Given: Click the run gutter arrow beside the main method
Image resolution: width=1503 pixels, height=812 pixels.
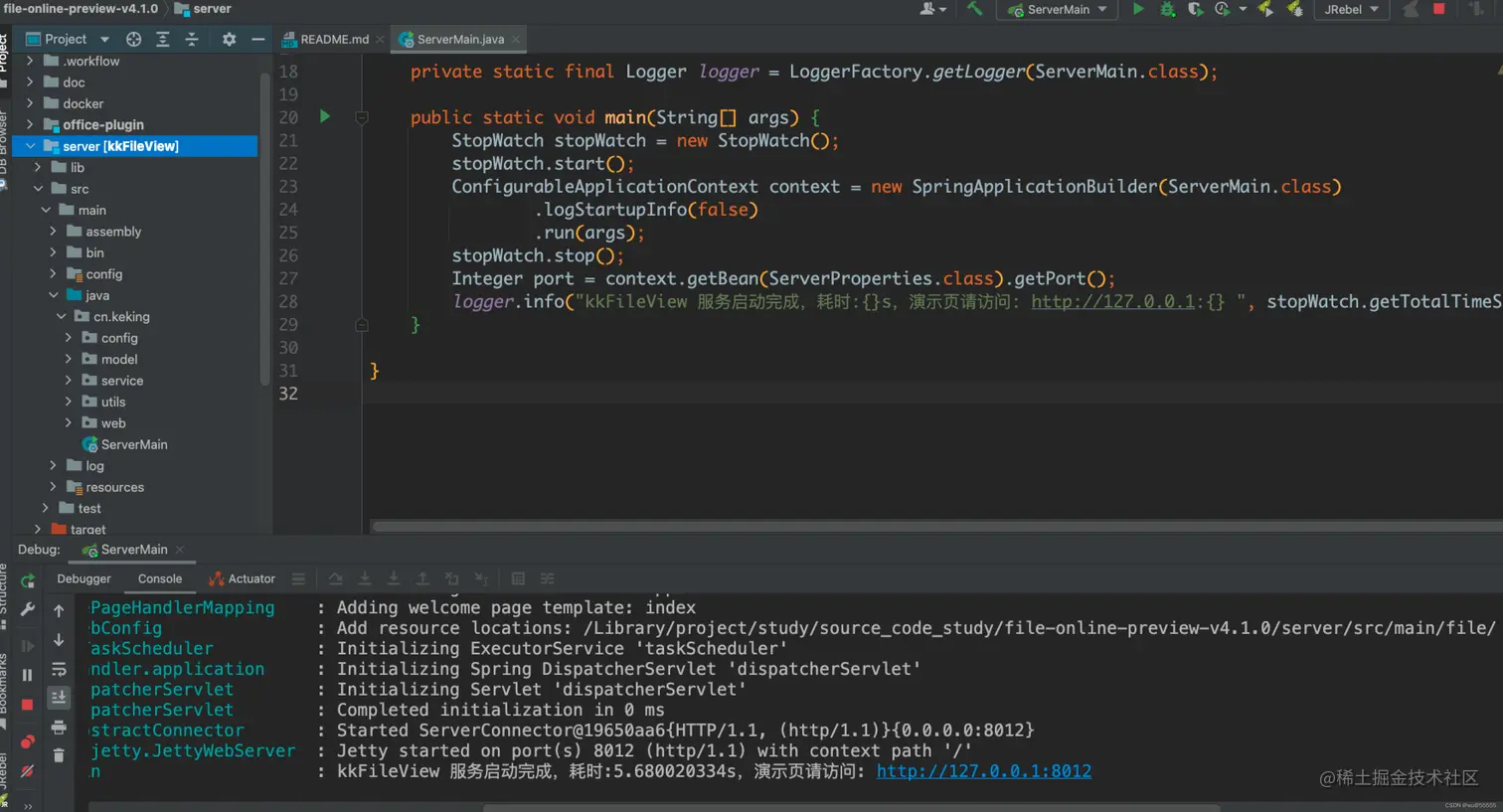Looking at the screenshot, I should [325, 116].
